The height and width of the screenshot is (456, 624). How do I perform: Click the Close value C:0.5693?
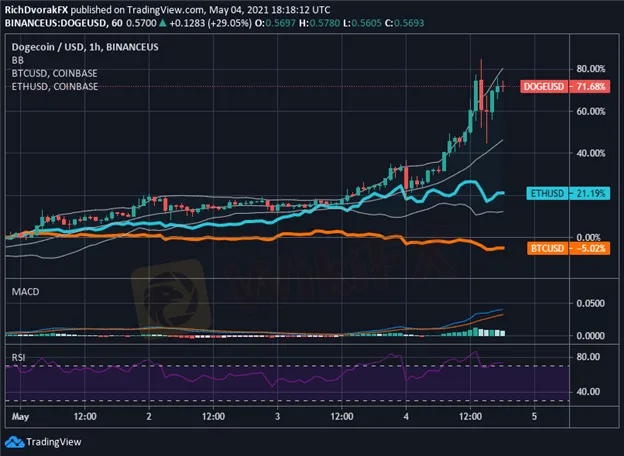[x=404, y=23]
